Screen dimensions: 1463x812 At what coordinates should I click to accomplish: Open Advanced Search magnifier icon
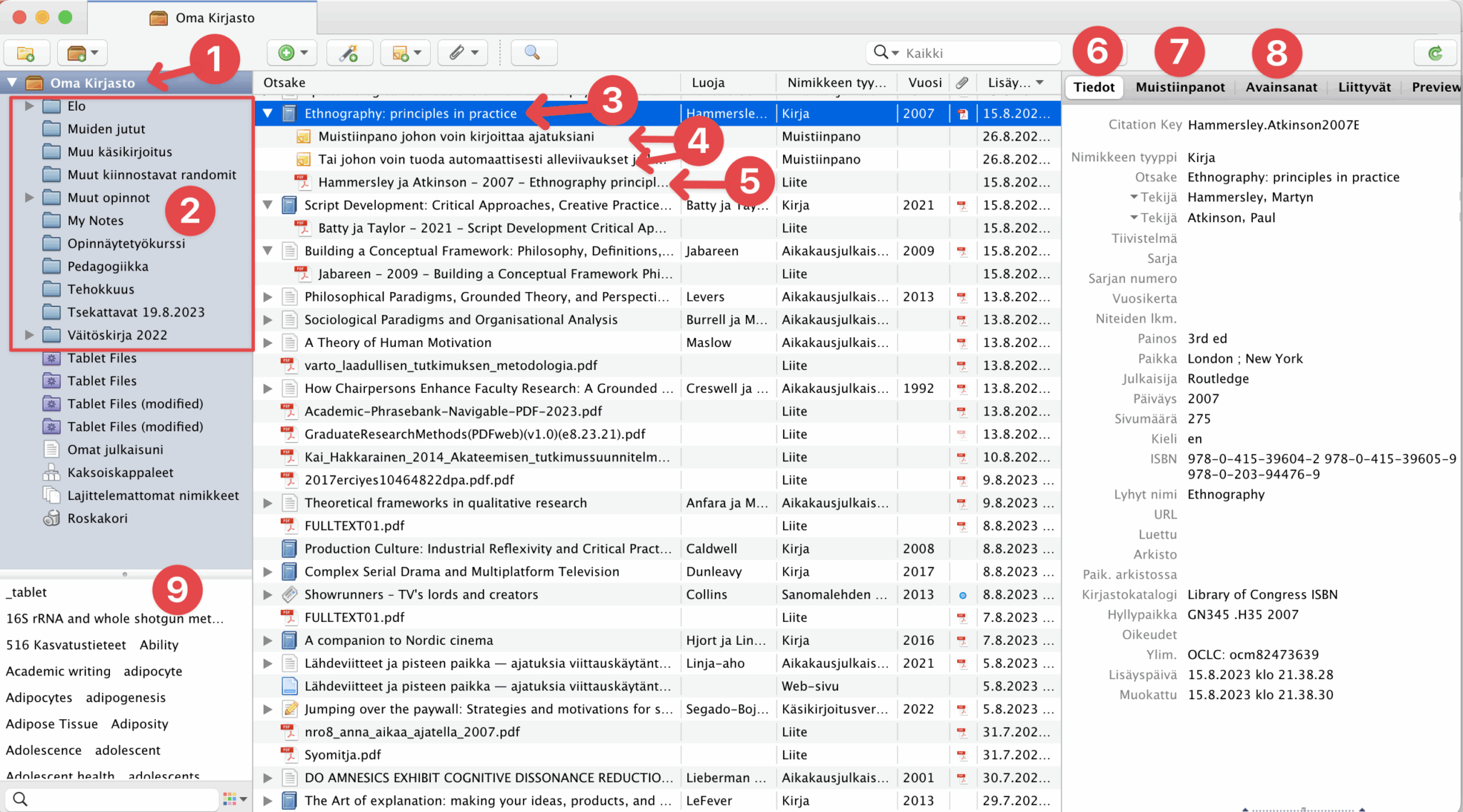(x=532, y=53)
